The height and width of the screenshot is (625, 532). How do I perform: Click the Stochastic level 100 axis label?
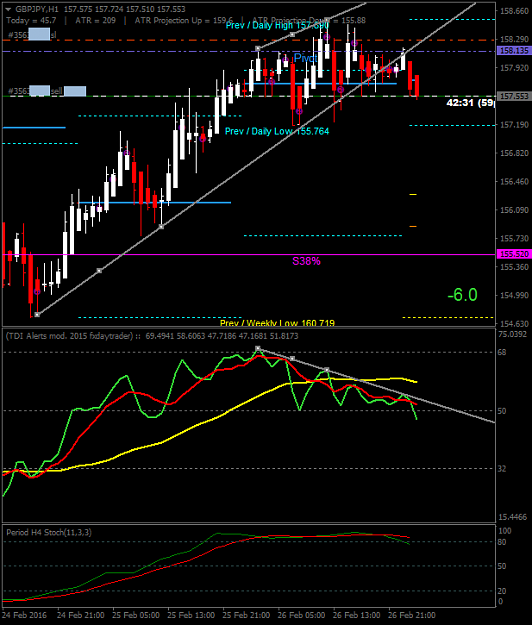pos(505,531)
